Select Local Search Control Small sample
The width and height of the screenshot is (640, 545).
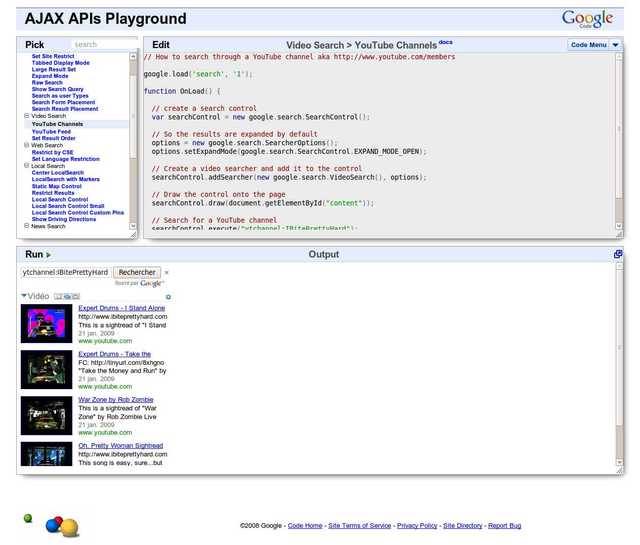pos(68,206)
